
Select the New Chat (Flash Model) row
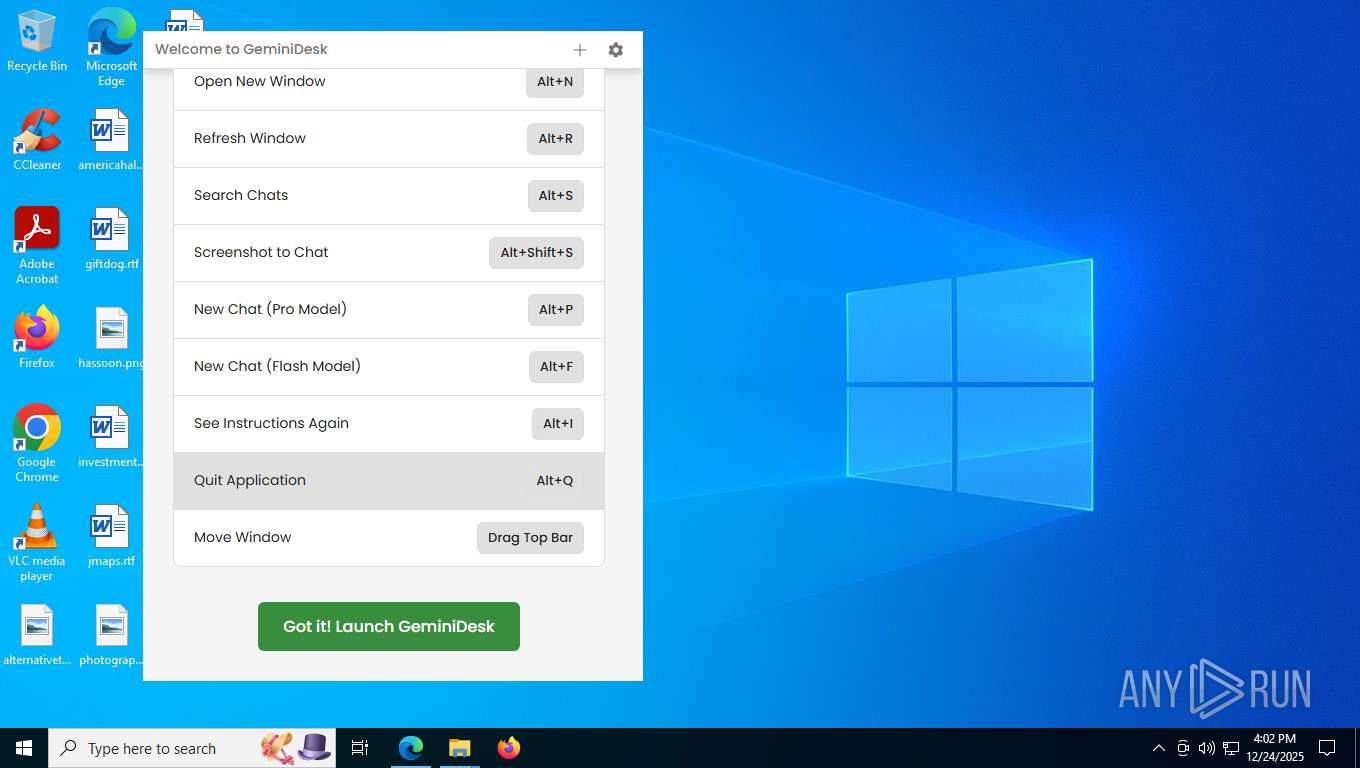(389, 367)
